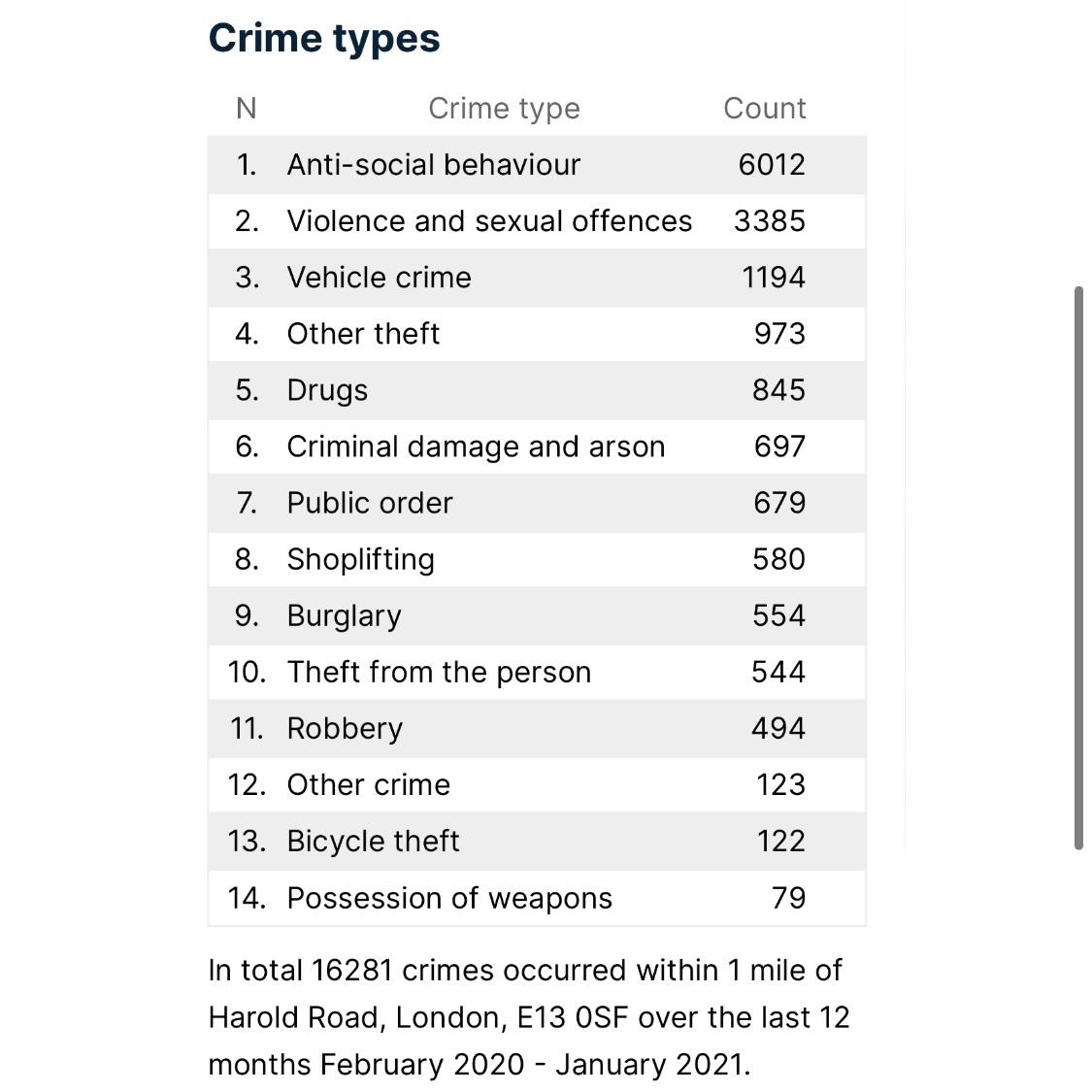Image resolution: width=1092 pixels, height=1092 pixels.
Task: Select the Violence and sexual offences row
Action: click(489, 220)
